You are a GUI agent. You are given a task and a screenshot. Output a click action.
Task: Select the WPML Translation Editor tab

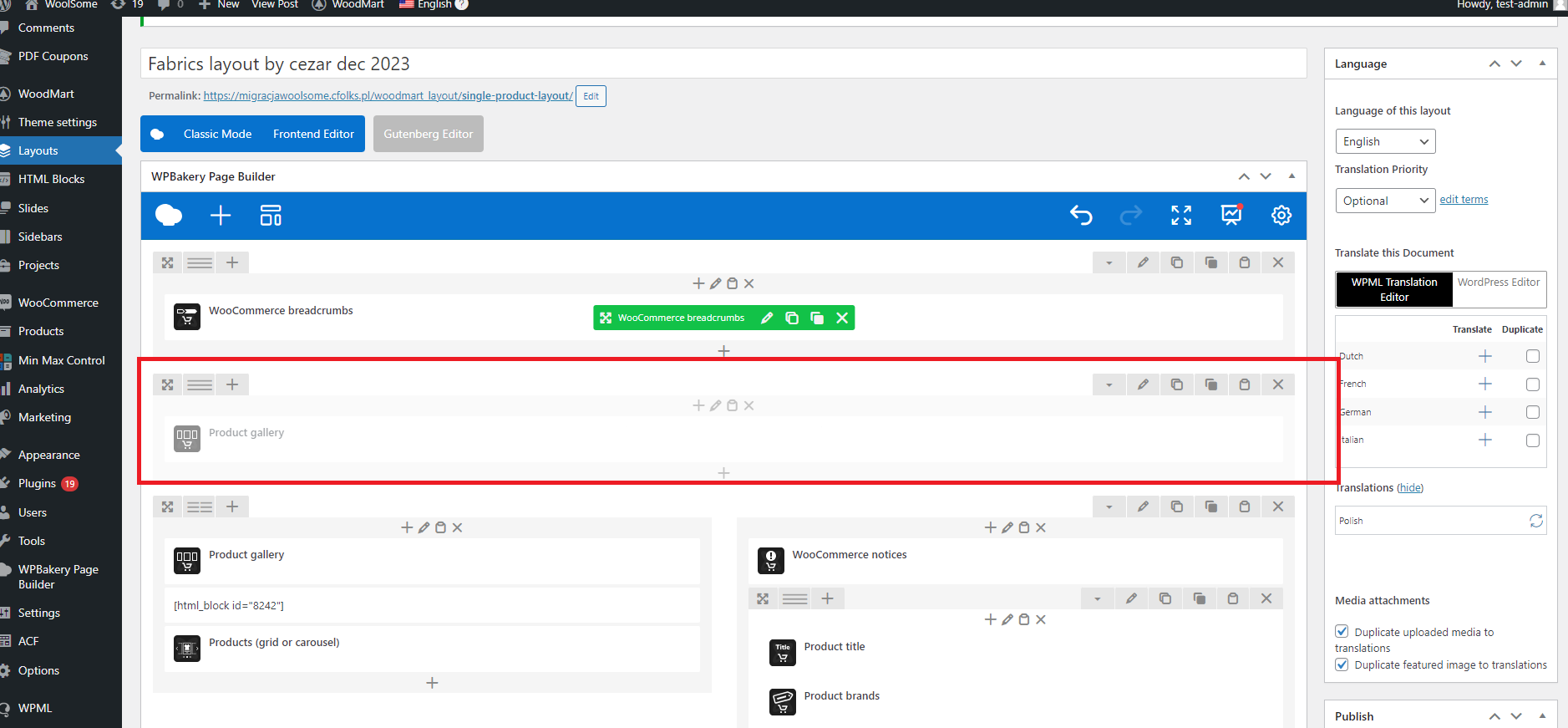click(1394, 289)
